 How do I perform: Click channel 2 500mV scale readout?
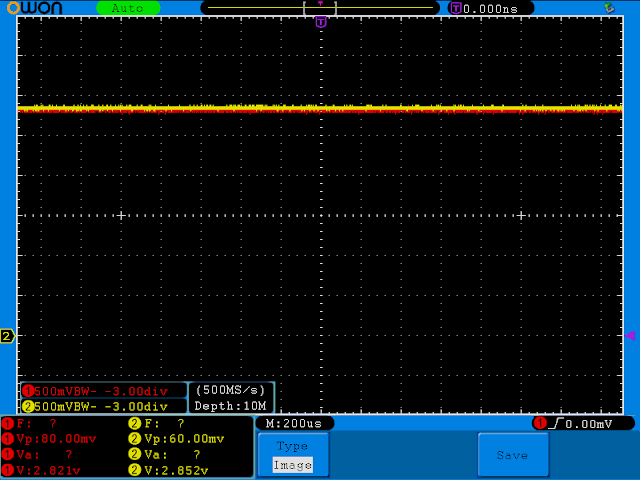point(101,406)
